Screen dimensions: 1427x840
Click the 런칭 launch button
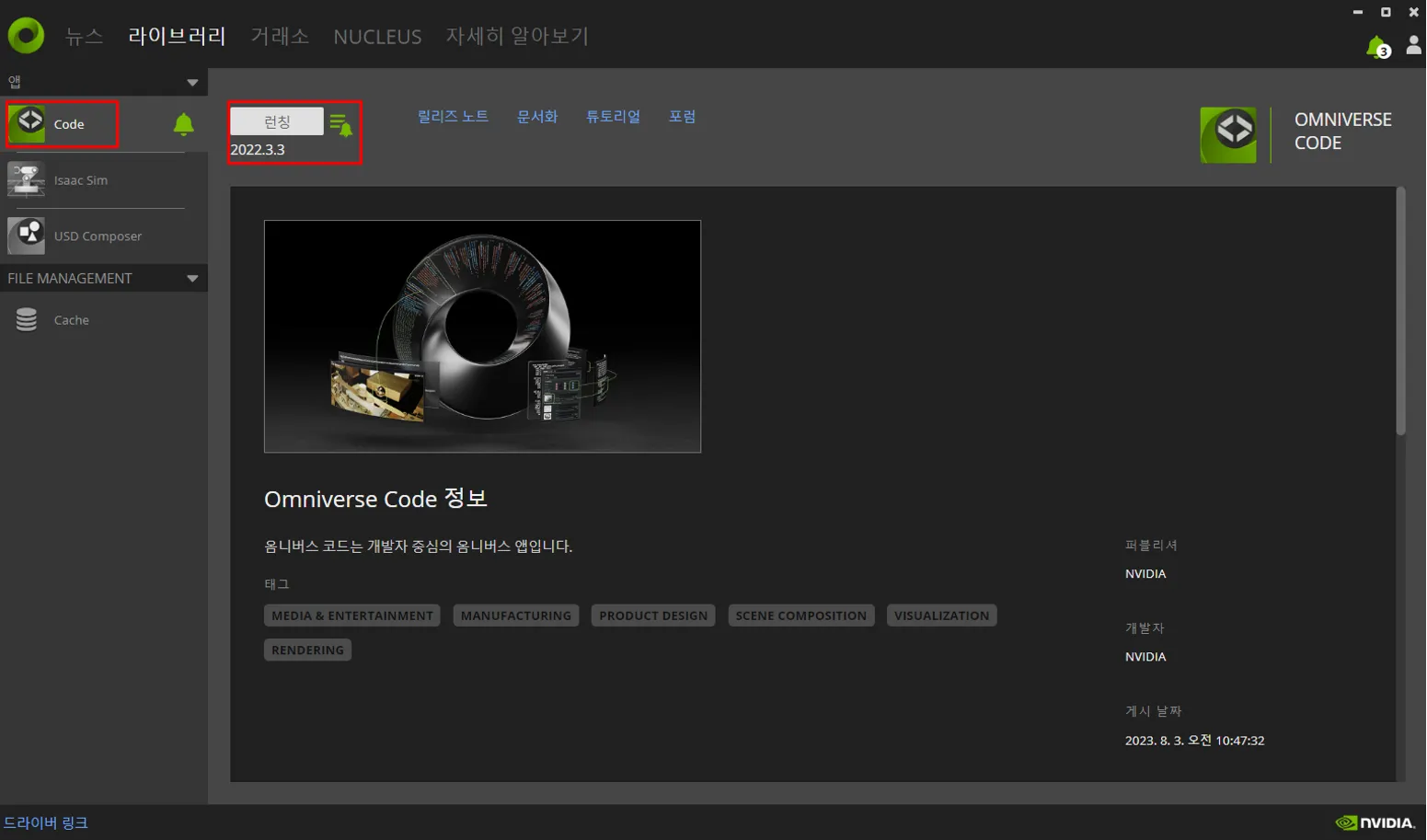click(x=277, y=121)
